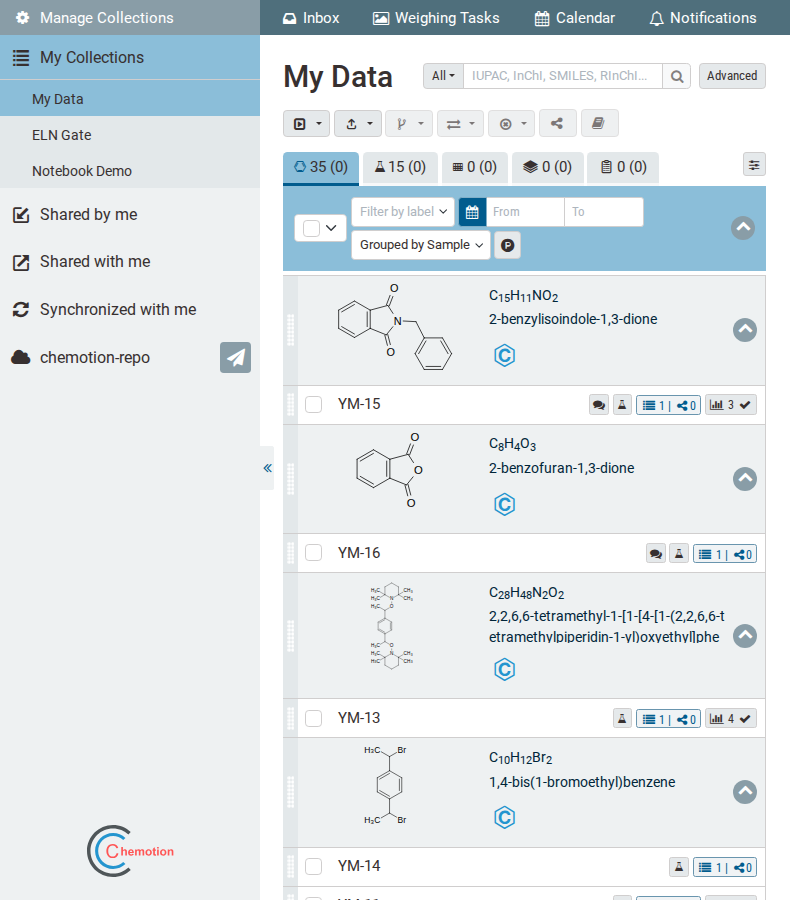Collapse the 2-benzylisoindole-1,3-dione molecule group

pyautogui.click(x=745, y=330)
